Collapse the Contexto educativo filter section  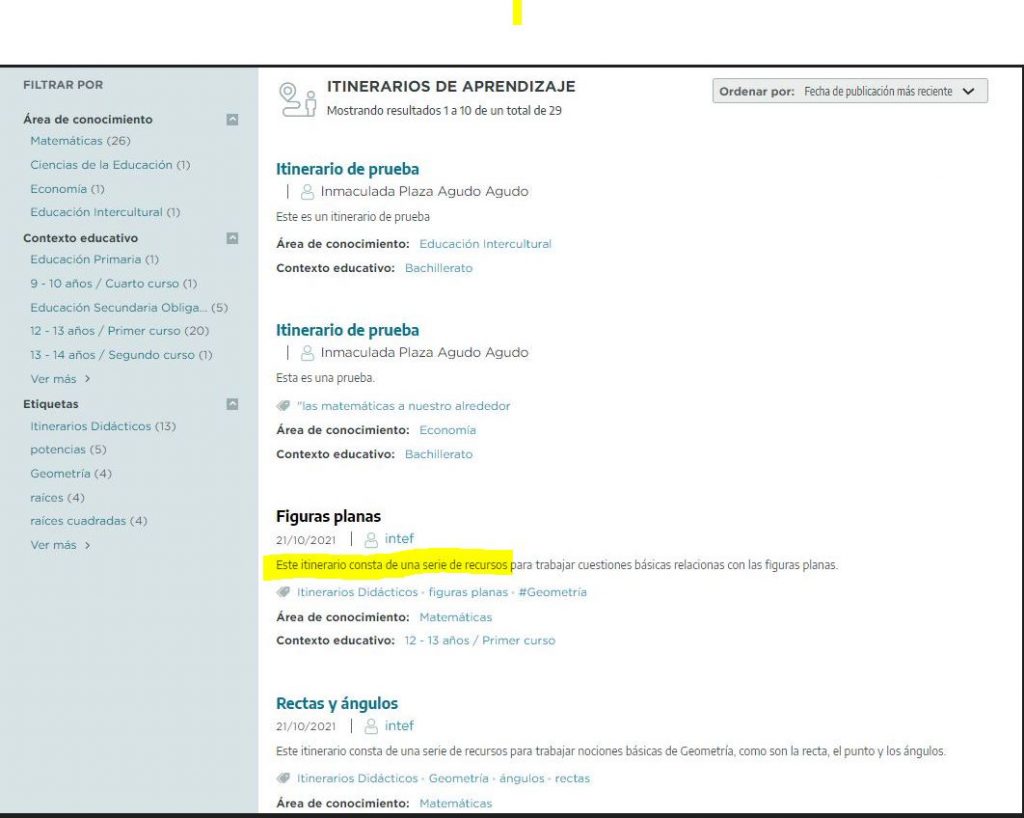click(232, 238)
